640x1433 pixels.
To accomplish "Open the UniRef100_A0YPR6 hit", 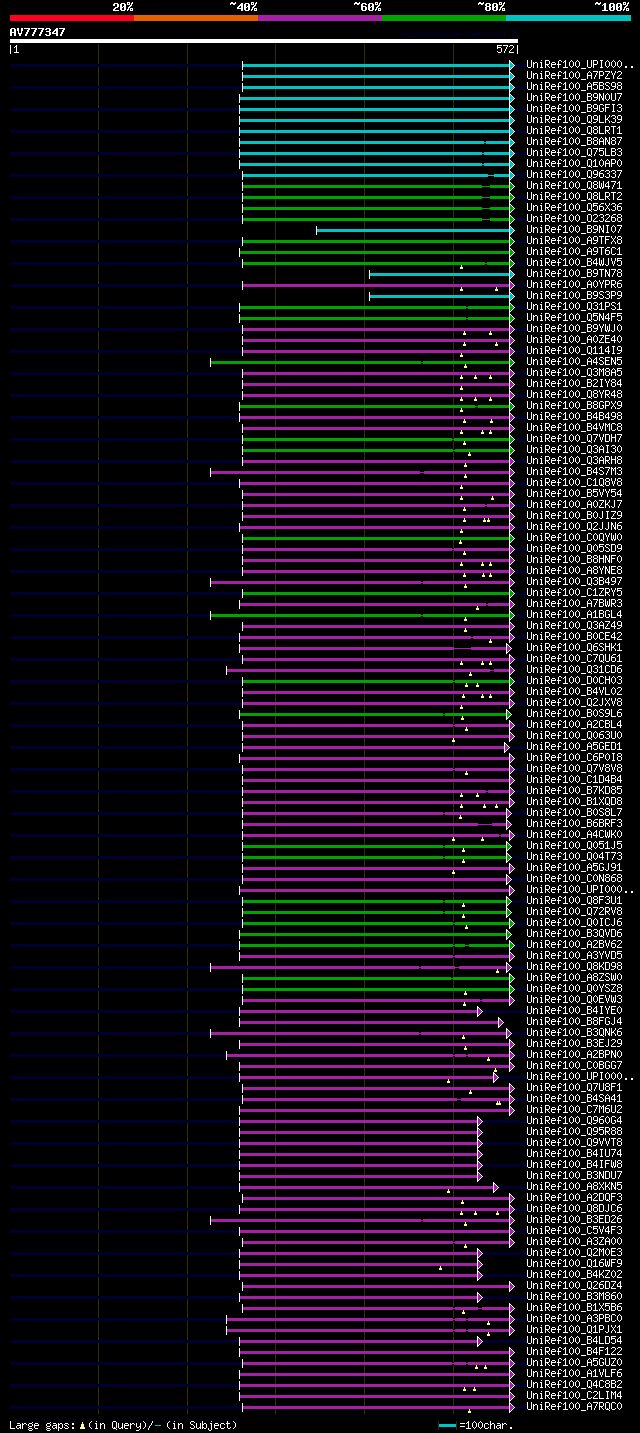I will click(x=574, y=285).
